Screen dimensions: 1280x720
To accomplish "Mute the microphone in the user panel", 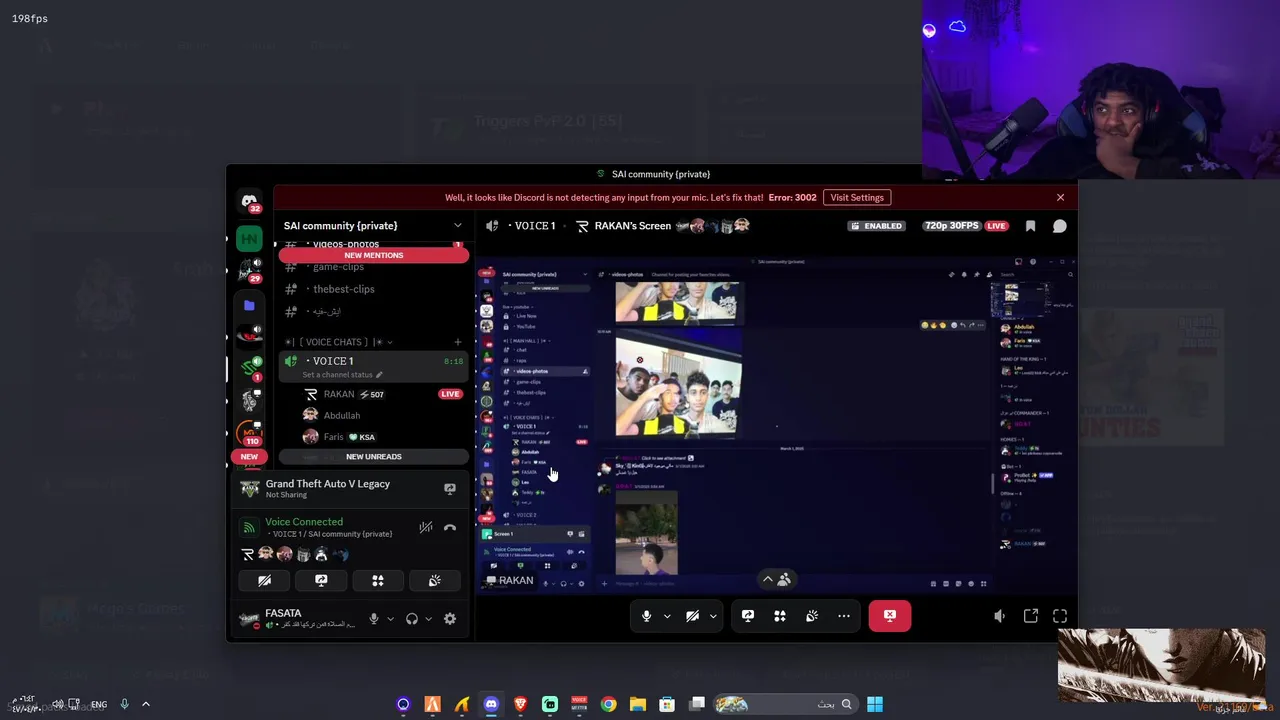I will [x=374, y=619].
